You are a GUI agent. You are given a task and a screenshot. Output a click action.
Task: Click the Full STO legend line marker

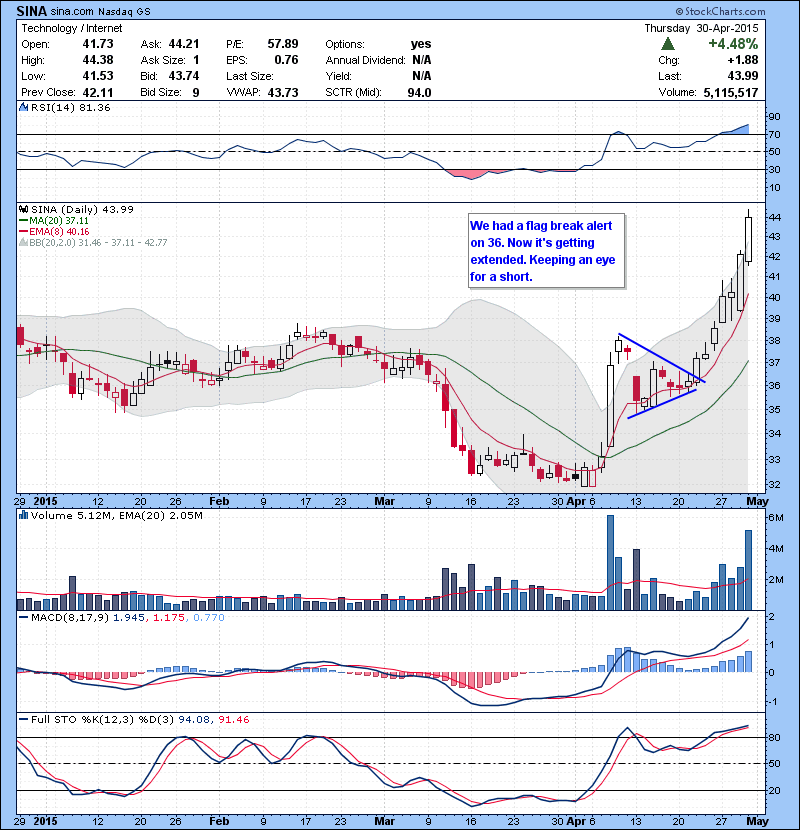[23, 719]
